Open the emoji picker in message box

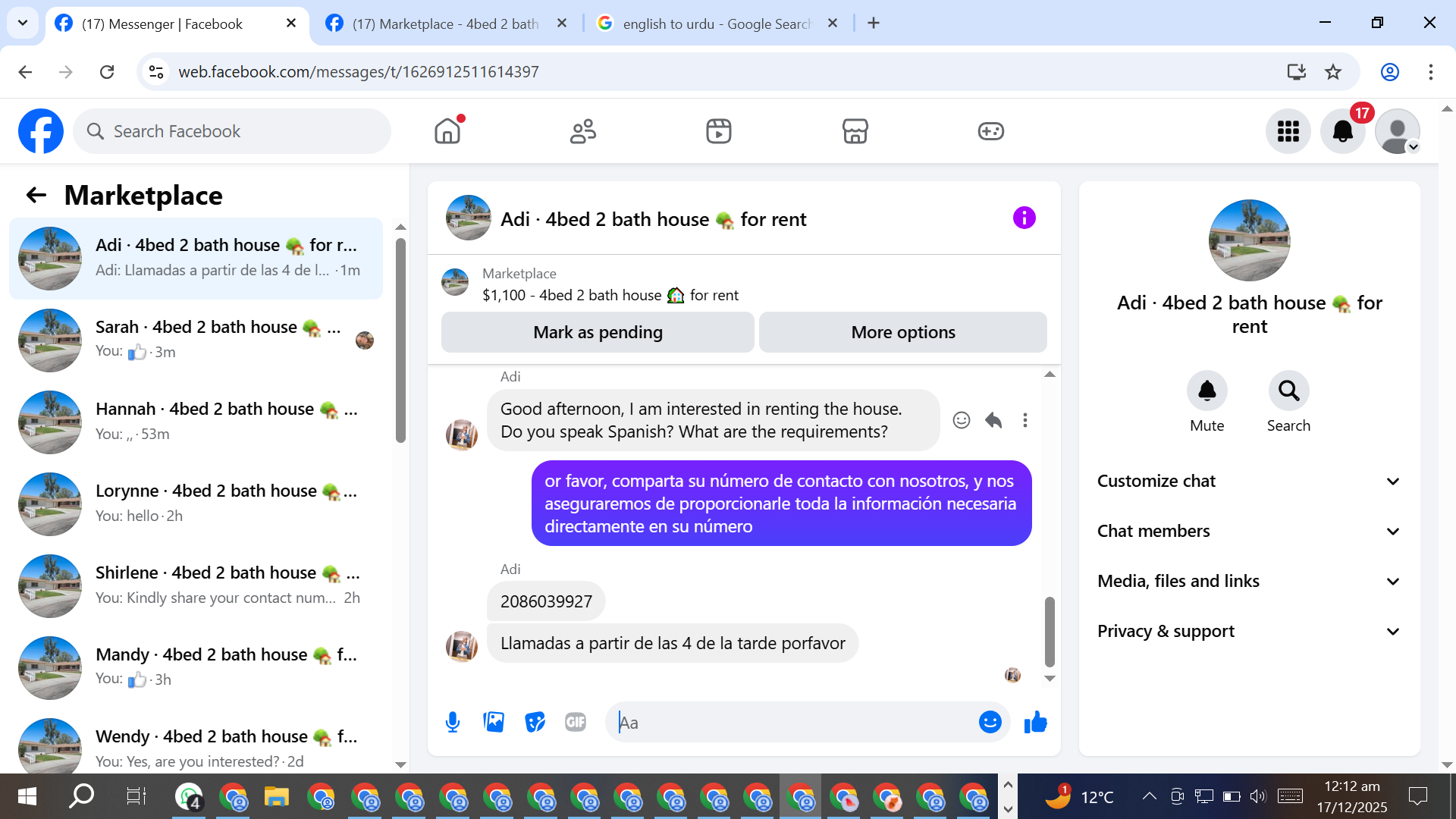coord(990,723)
